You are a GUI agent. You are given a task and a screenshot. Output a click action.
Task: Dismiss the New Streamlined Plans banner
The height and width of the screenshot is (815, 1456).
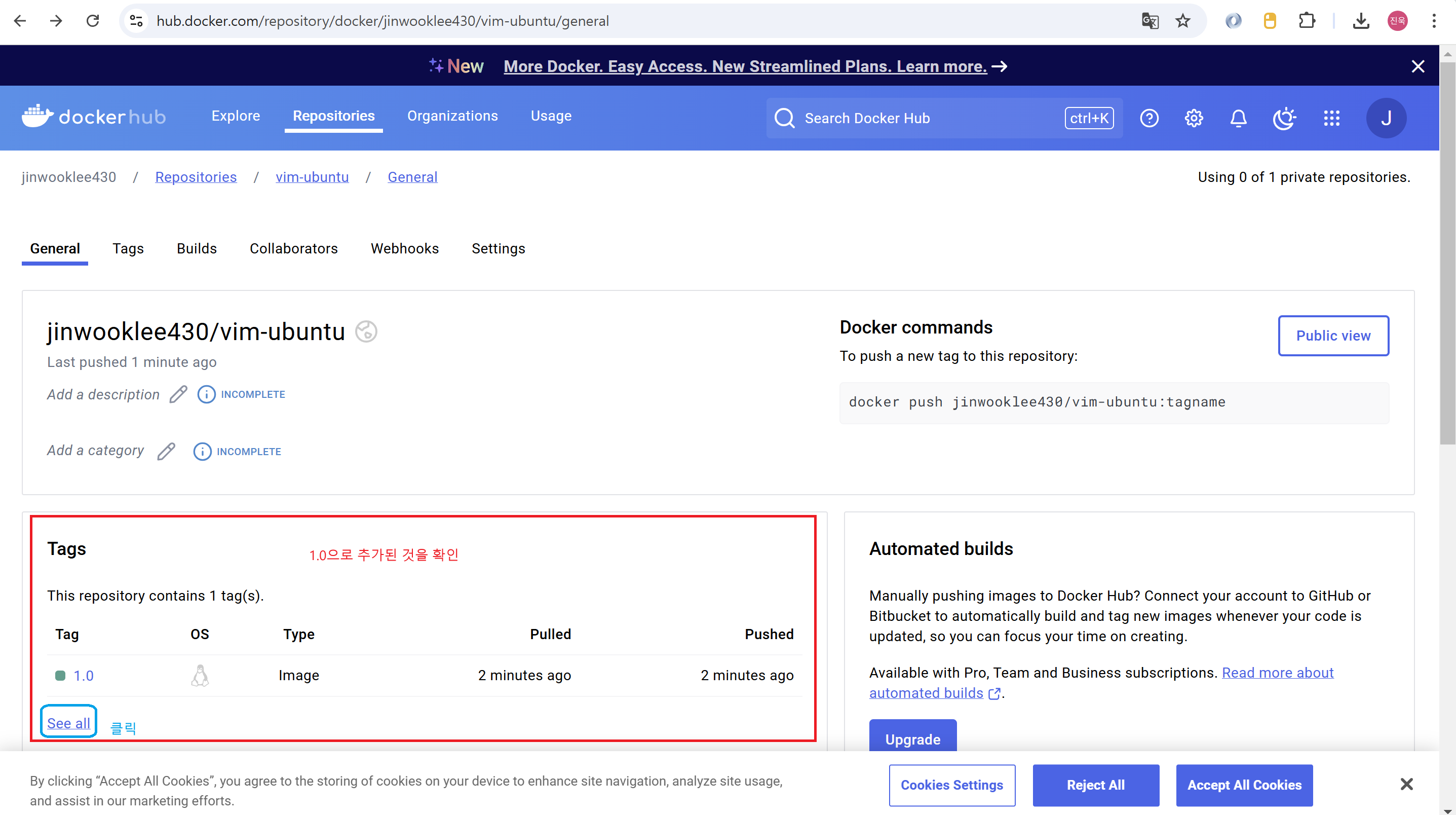click(1417, 66)
